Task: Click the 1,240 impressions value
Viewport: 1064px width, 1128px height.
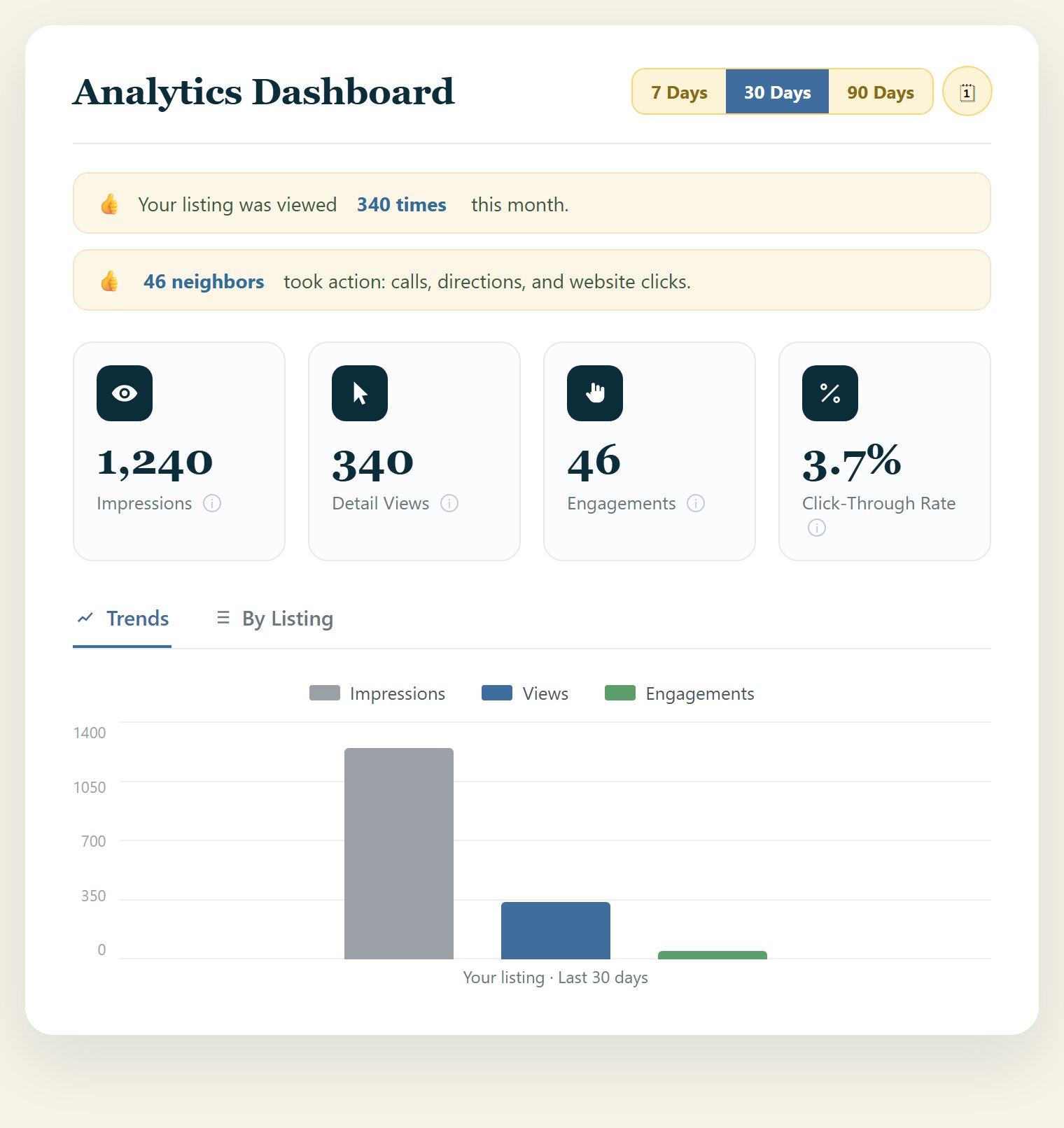Action: pos(155,463)
